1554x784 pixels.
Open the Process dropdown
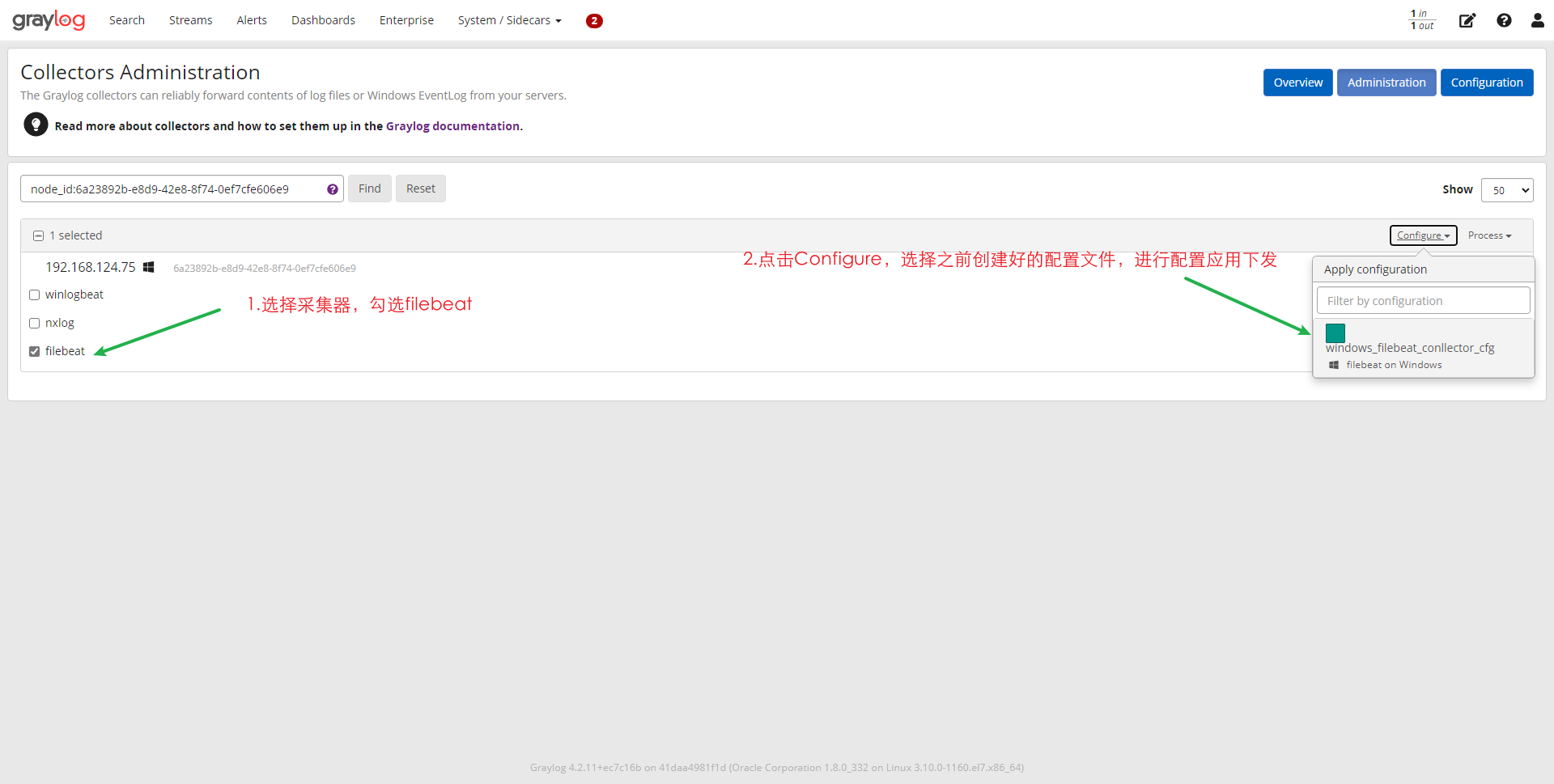coord(1489,235)
